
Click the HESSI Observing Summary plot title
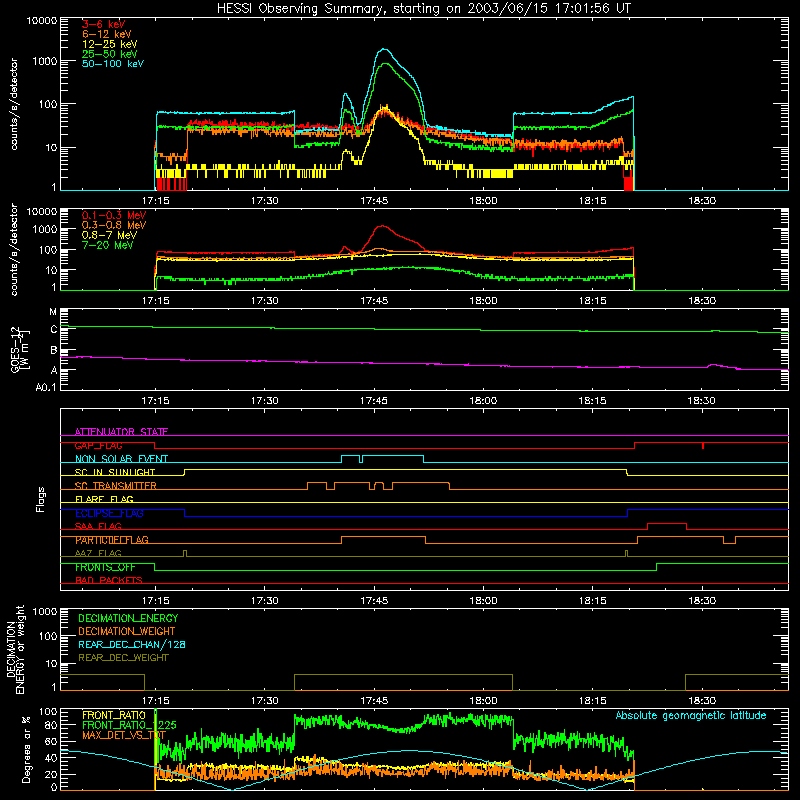[x=423, y=8]
